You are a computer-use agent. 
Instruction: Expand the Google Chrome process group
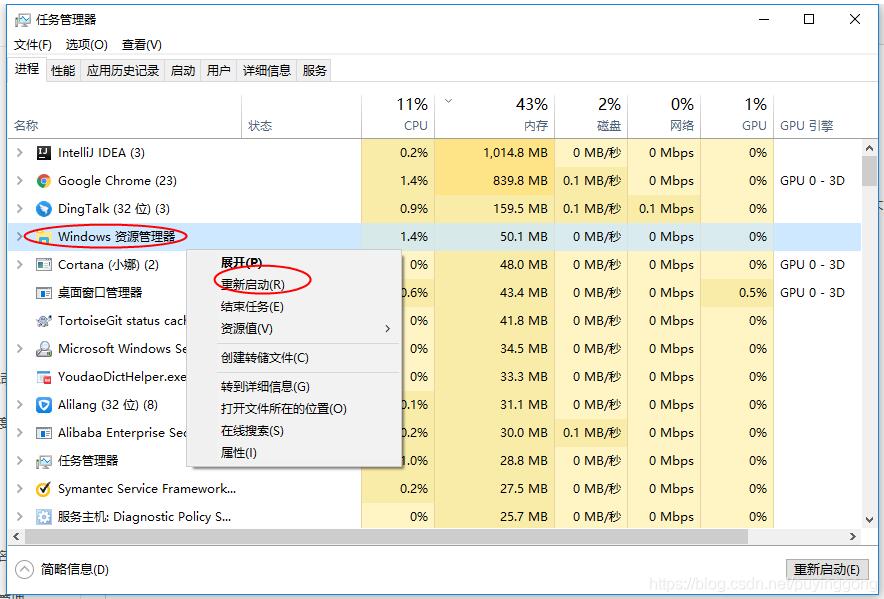pos(18,181)
